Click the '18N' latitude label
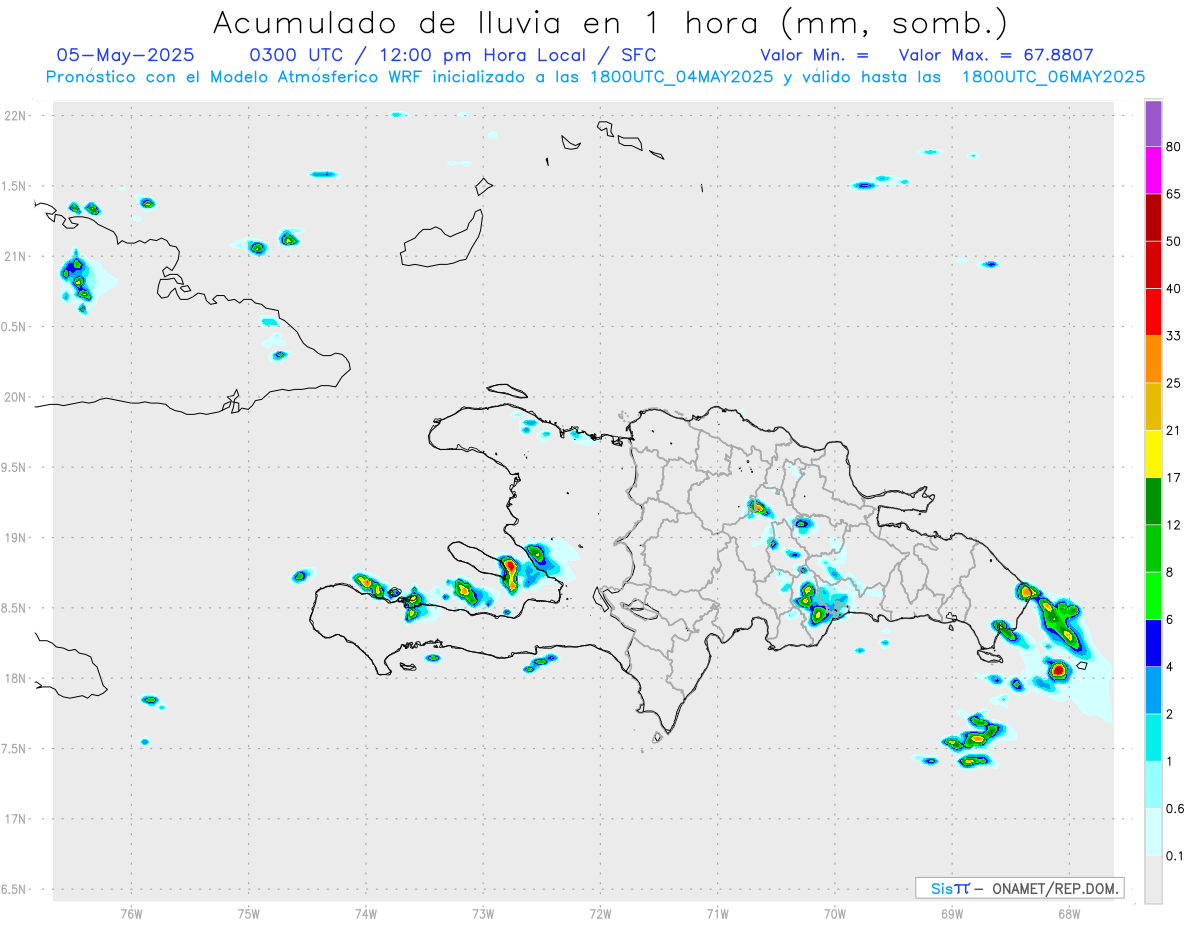Image resolution: width=1200 pixels, height=927 pixels. point(16,678)
